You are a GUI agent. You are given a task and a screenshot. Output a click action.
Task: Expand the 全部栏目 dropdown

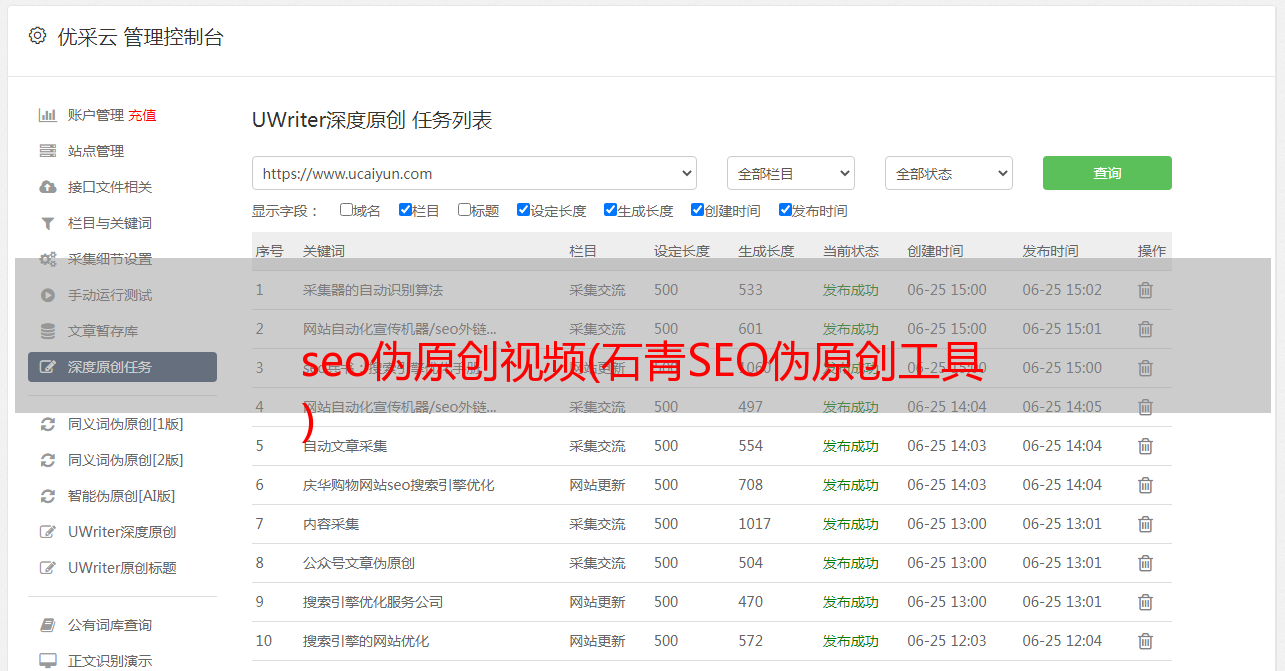pos(790,173)
